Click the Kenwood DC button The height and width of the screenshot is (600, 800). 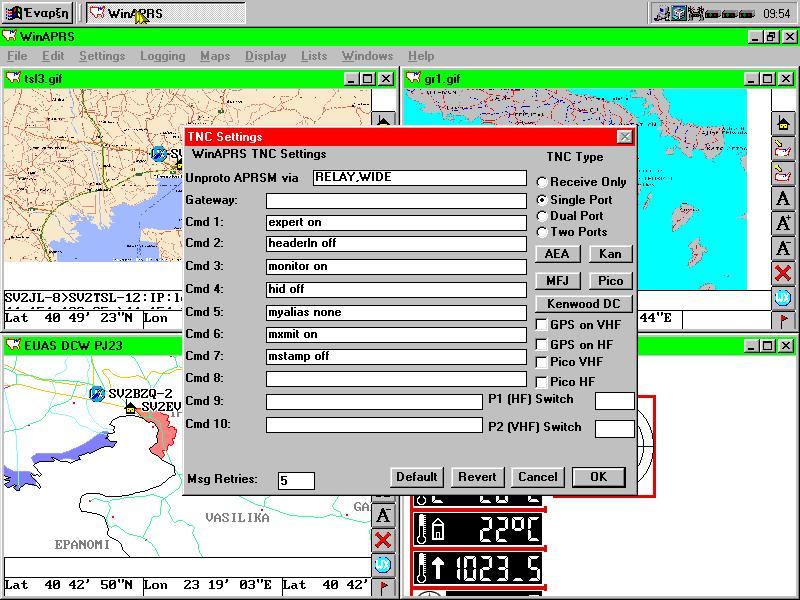click(584, 304)
